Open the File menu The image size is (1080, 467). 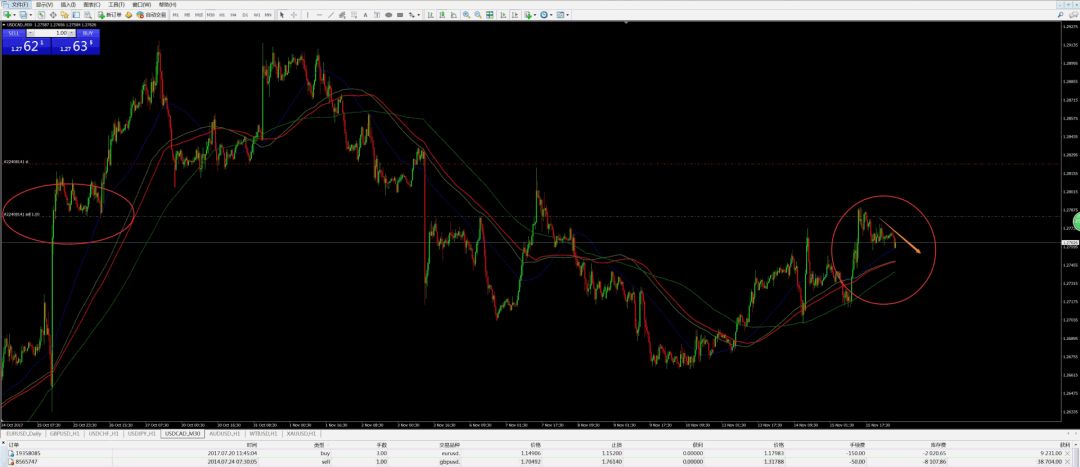tap(20, 5)
